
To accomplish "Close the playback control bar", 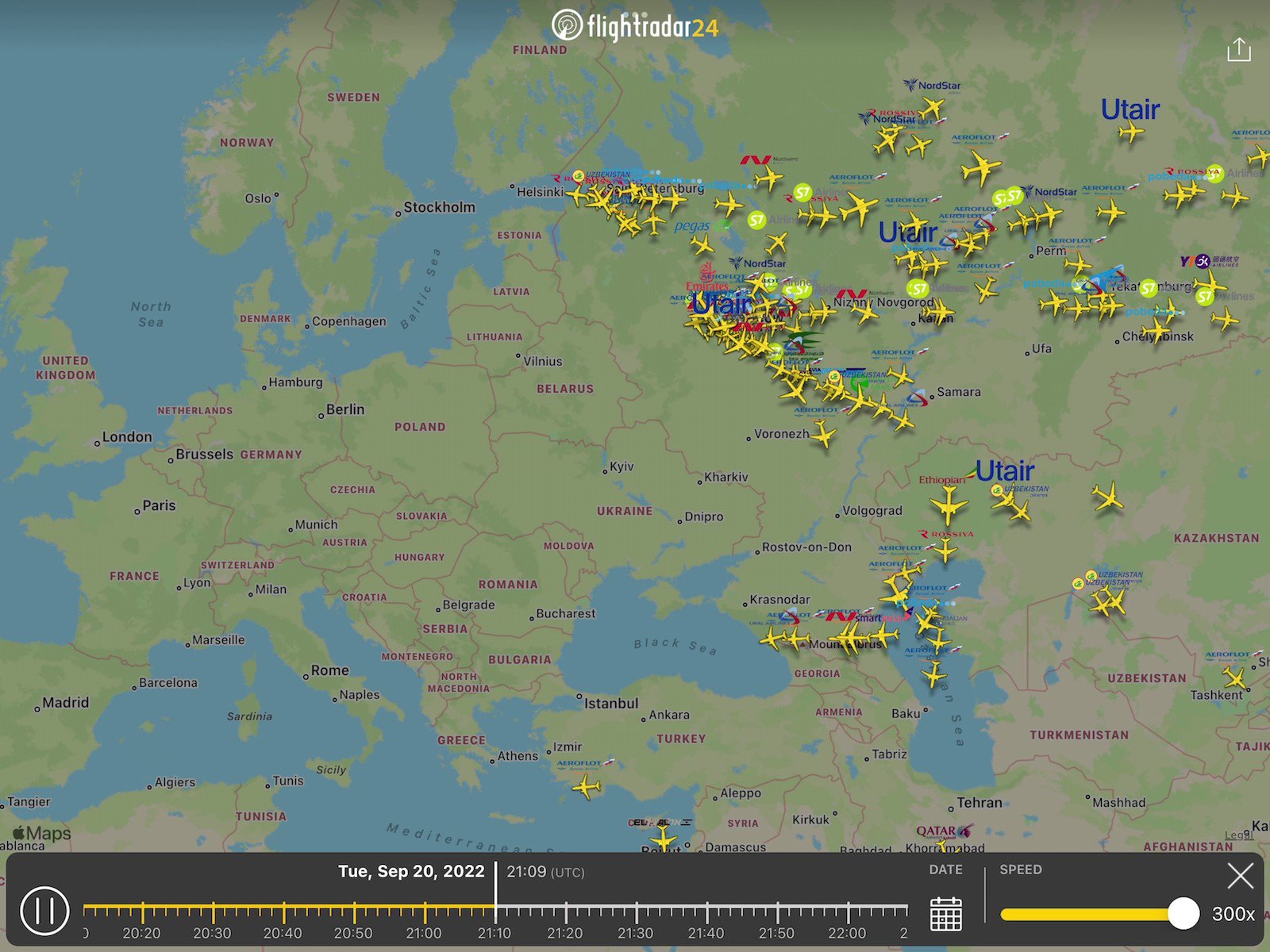I will click(x=1240, y=876).
